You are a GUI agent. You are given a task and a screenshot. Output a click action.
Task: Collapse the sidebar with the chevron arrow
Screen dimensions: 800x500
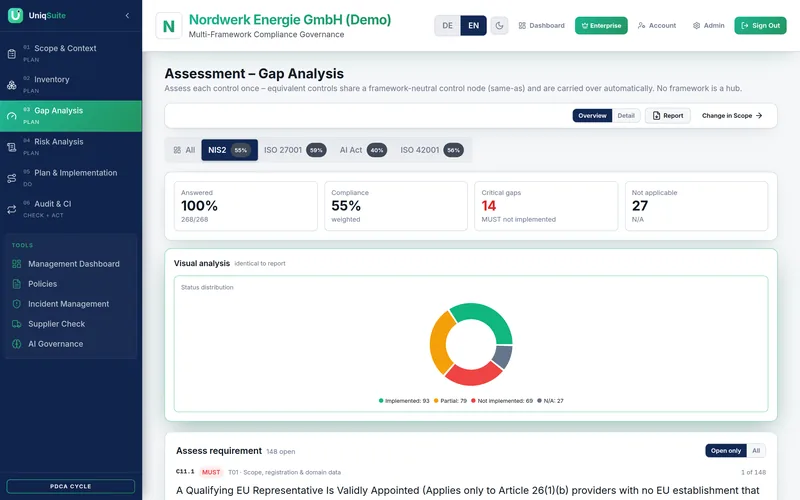[x=127, y=15]
